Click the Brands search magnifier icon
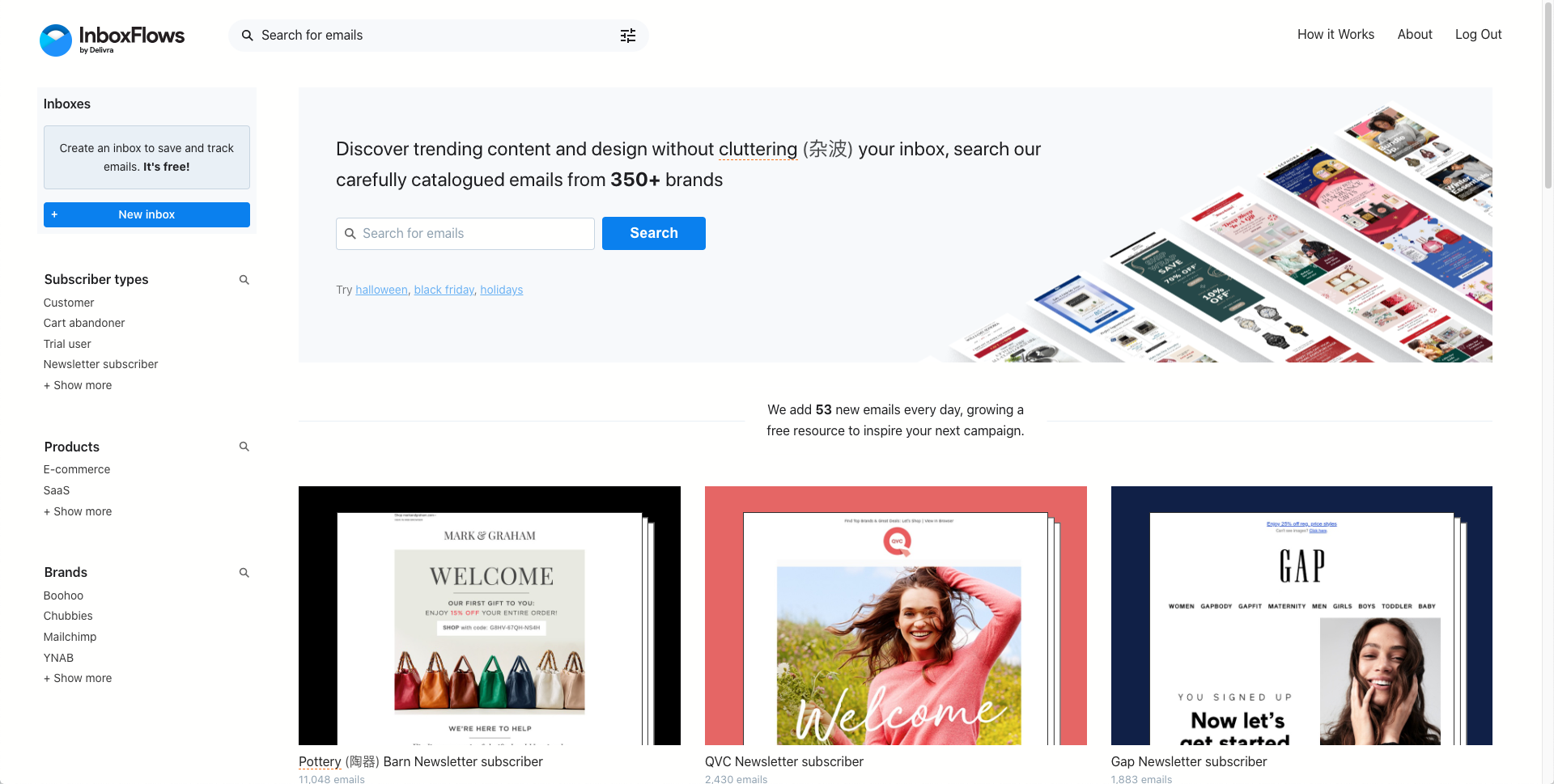This screenshot has height=784, width=1554. tap(244, 573)
